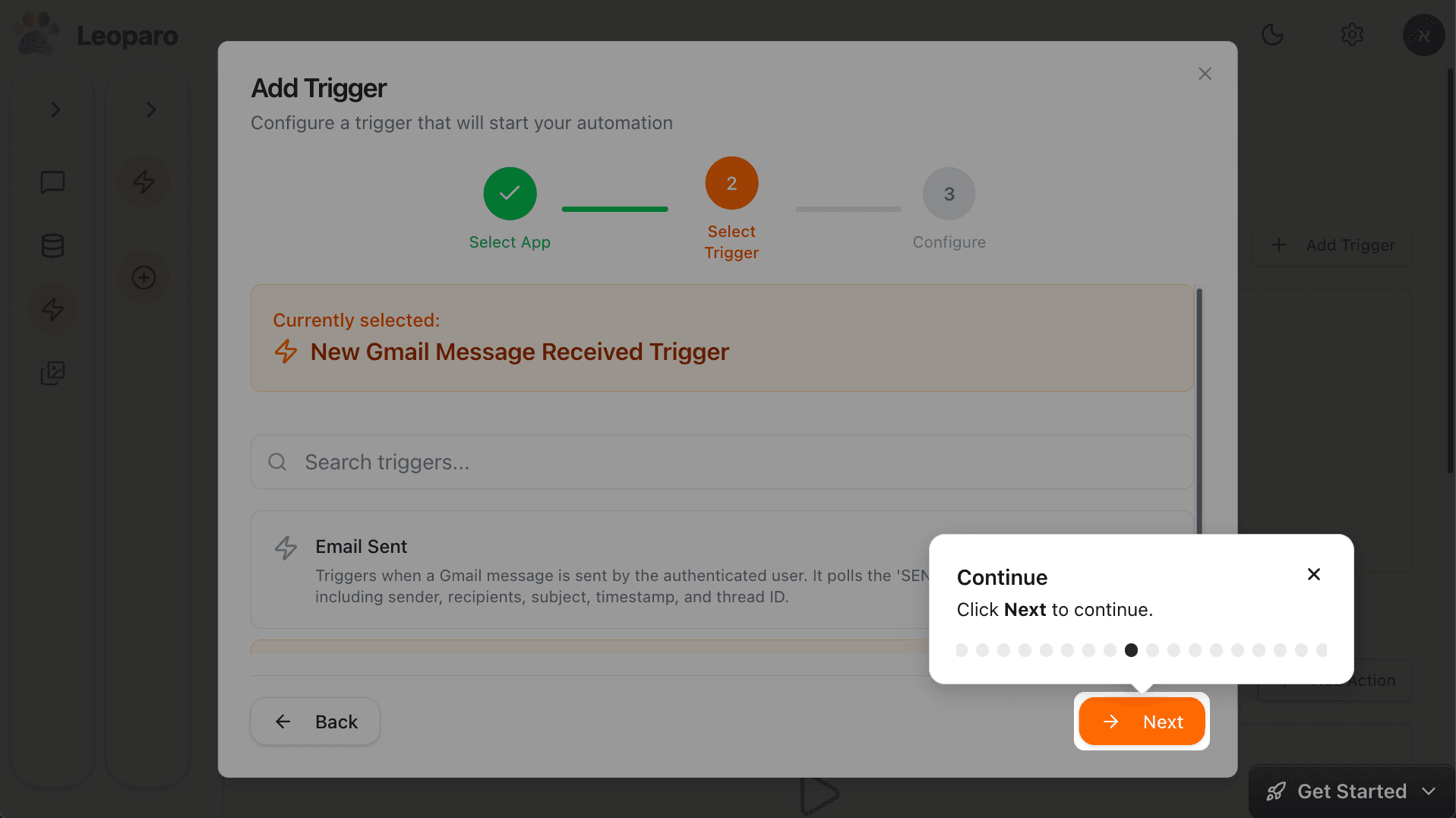Open settings via the gear icon
1456x818 pixels.
1352,35
